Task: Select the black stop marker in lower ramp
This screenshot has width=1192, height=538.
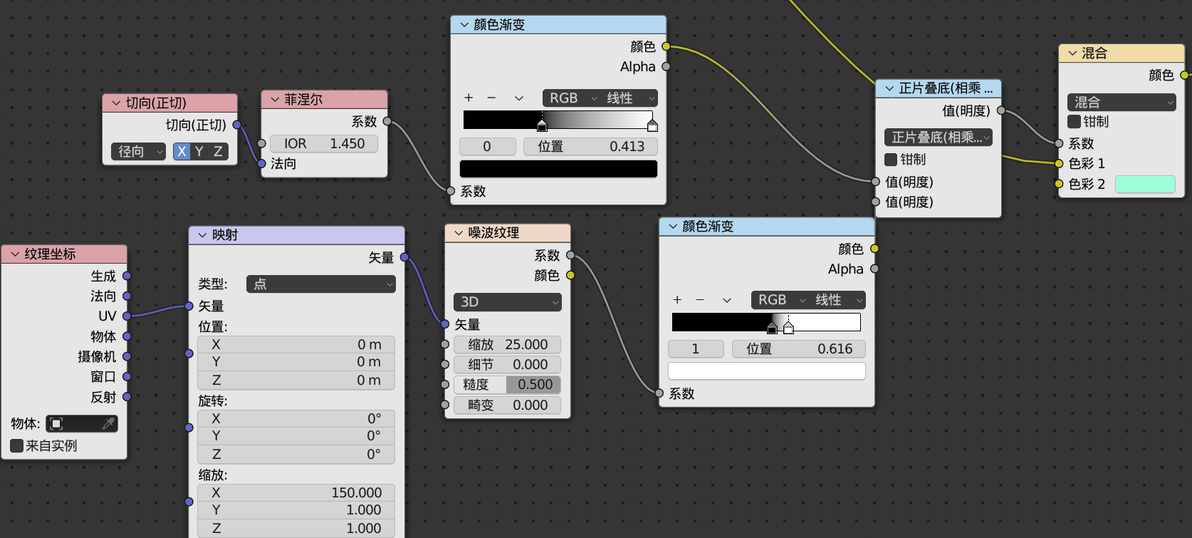Action: pyautogui.click(x=772, y=328)
